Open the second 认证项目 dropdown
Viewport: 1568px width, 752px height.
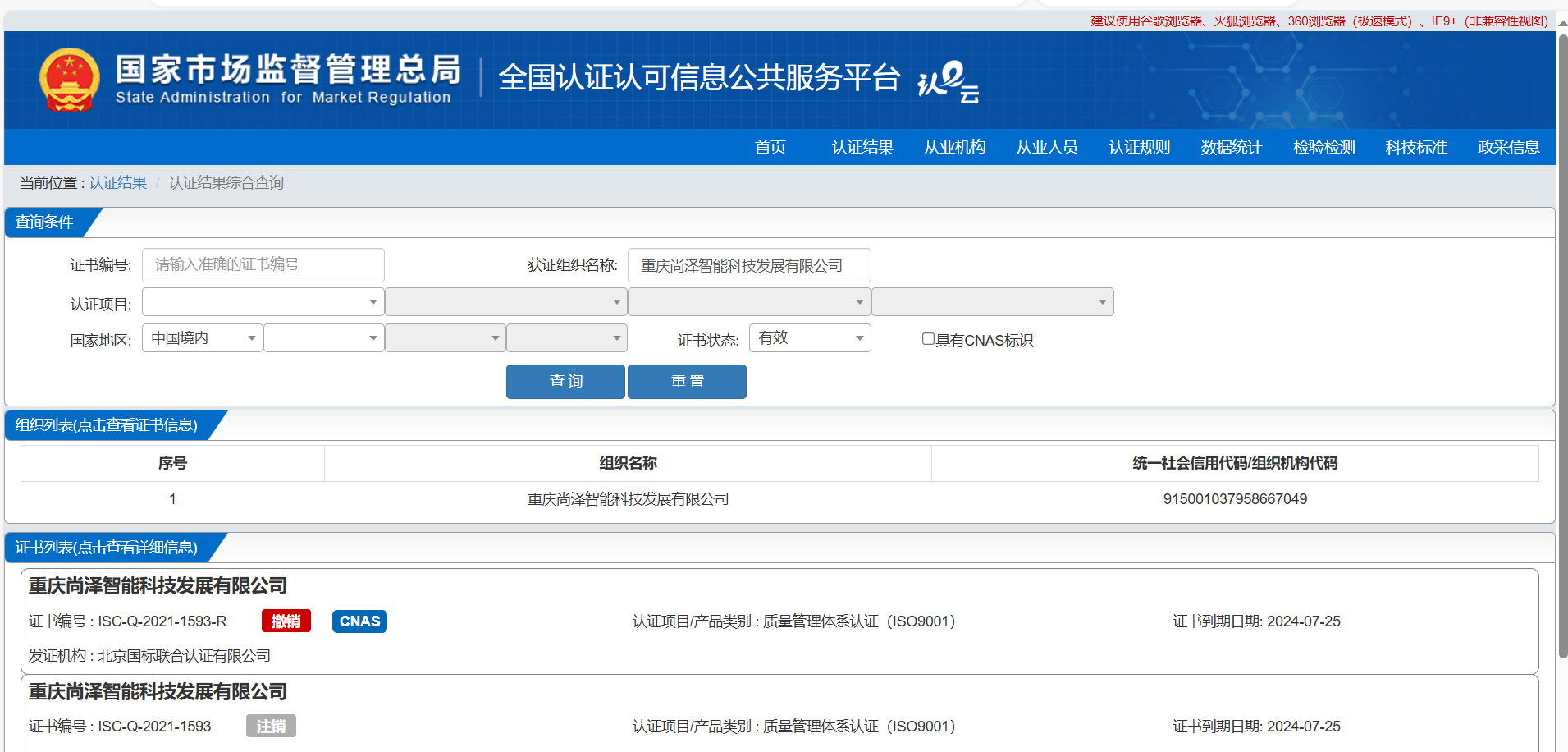coord(505,301)
